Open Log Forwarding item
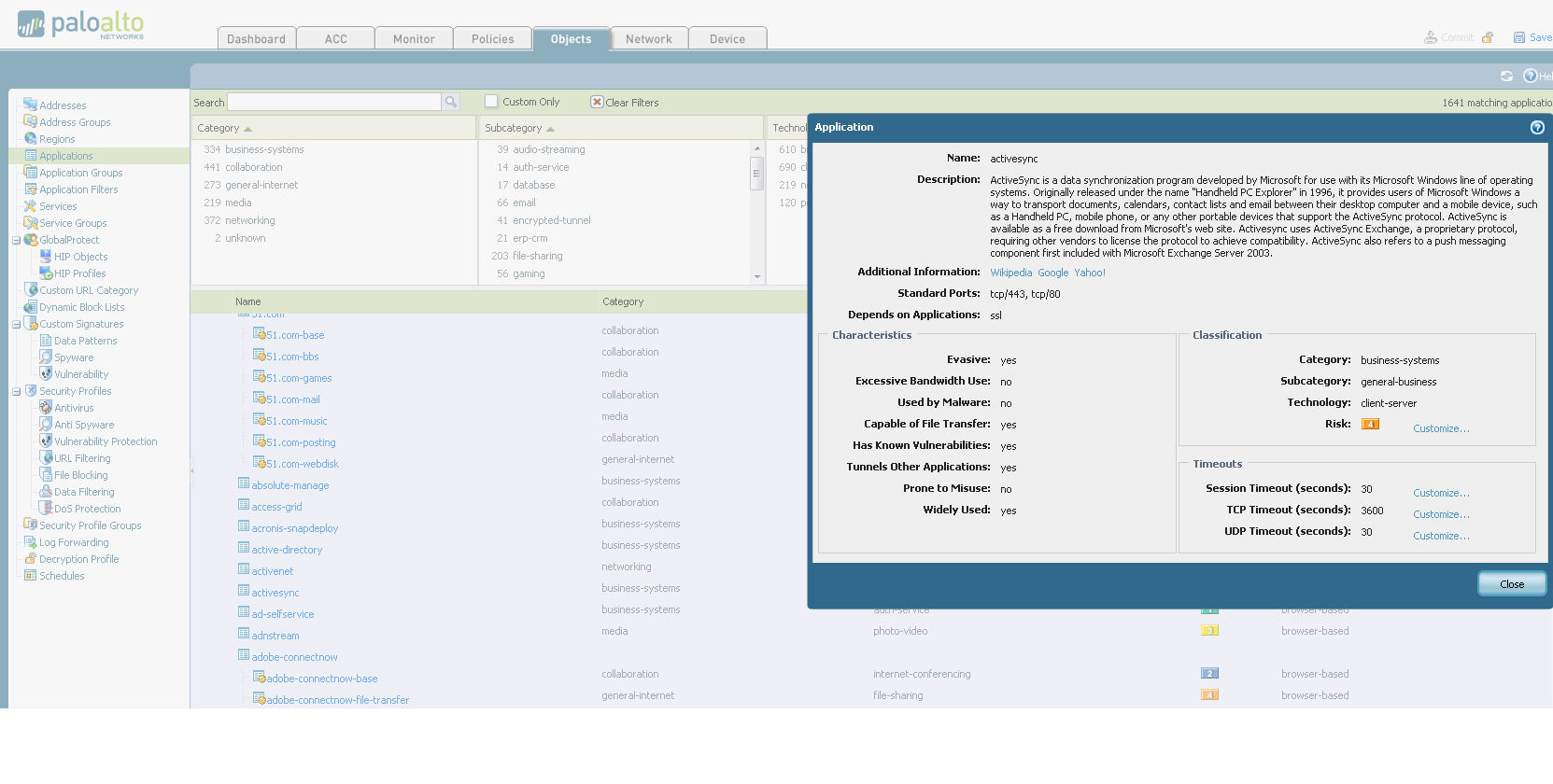 (74, 542)
